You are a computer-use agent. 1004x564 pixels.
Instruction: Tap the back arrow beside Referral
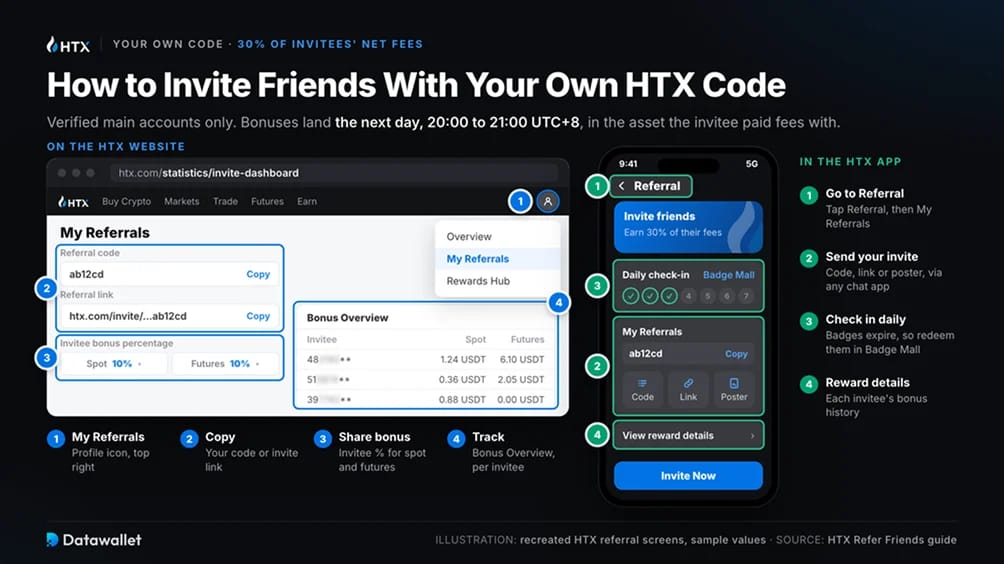621,186
